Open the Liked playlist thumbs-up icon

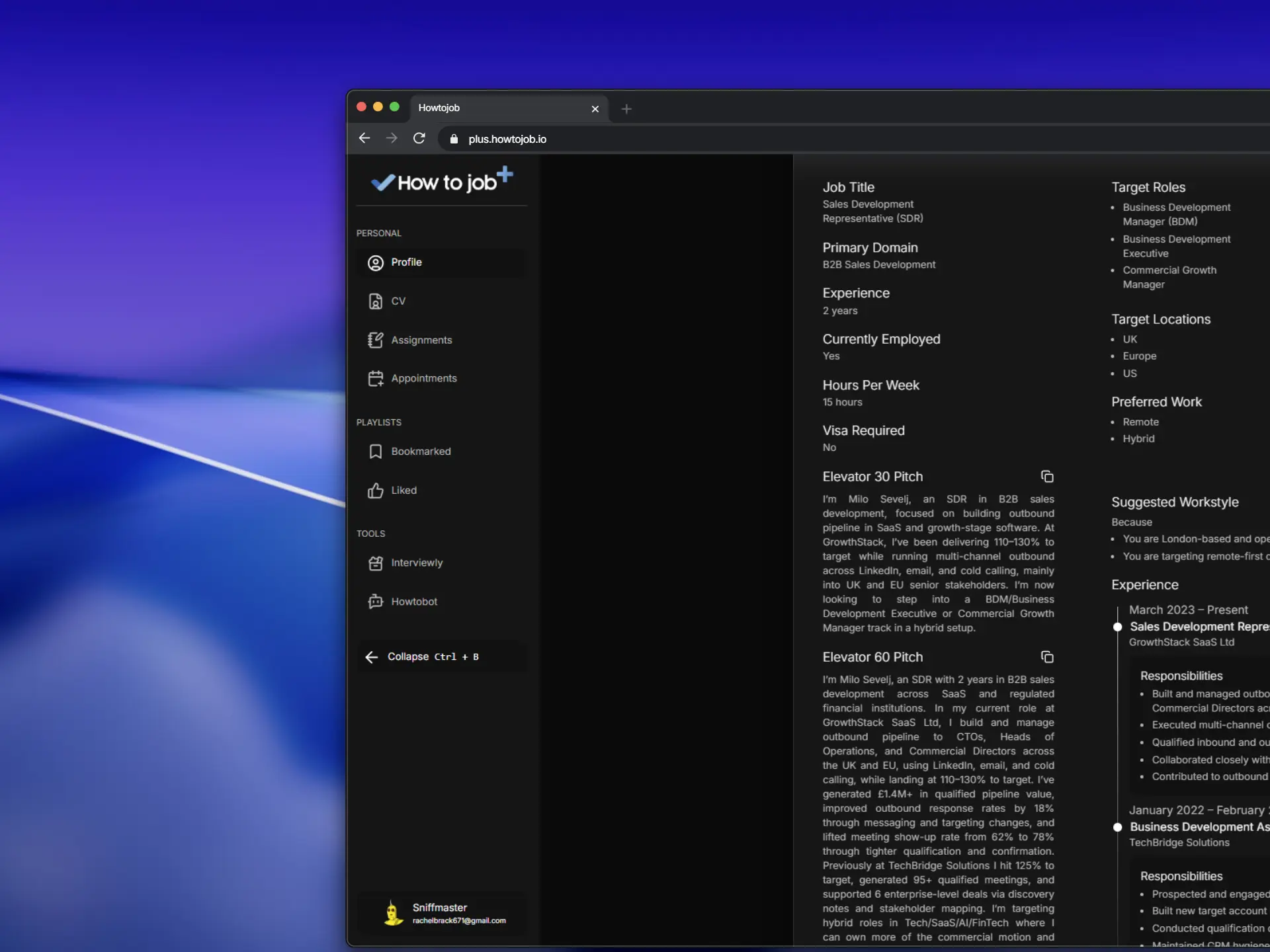click(x=375, y=491)
